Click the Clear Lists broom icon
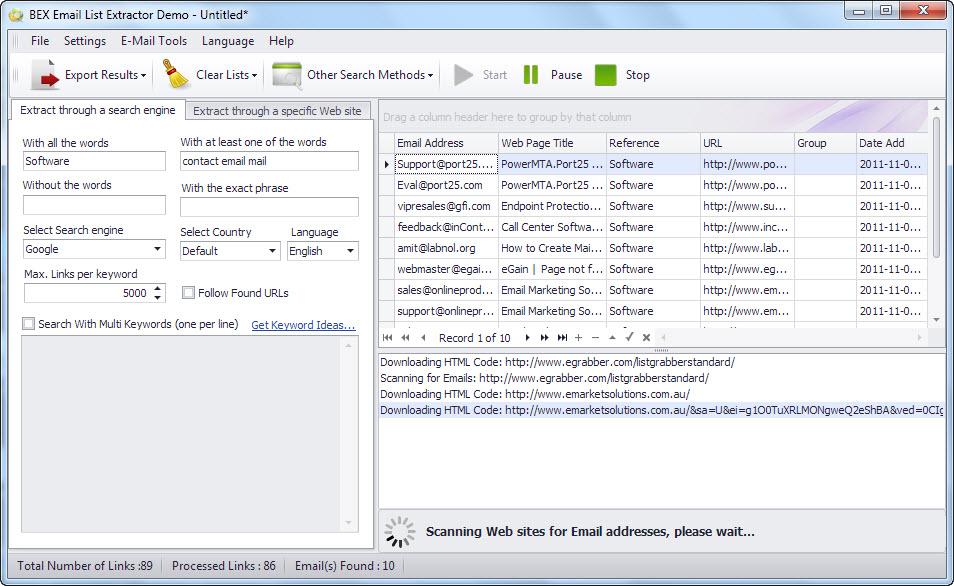Screen dimensions: 954x586 tap(175, 74)
